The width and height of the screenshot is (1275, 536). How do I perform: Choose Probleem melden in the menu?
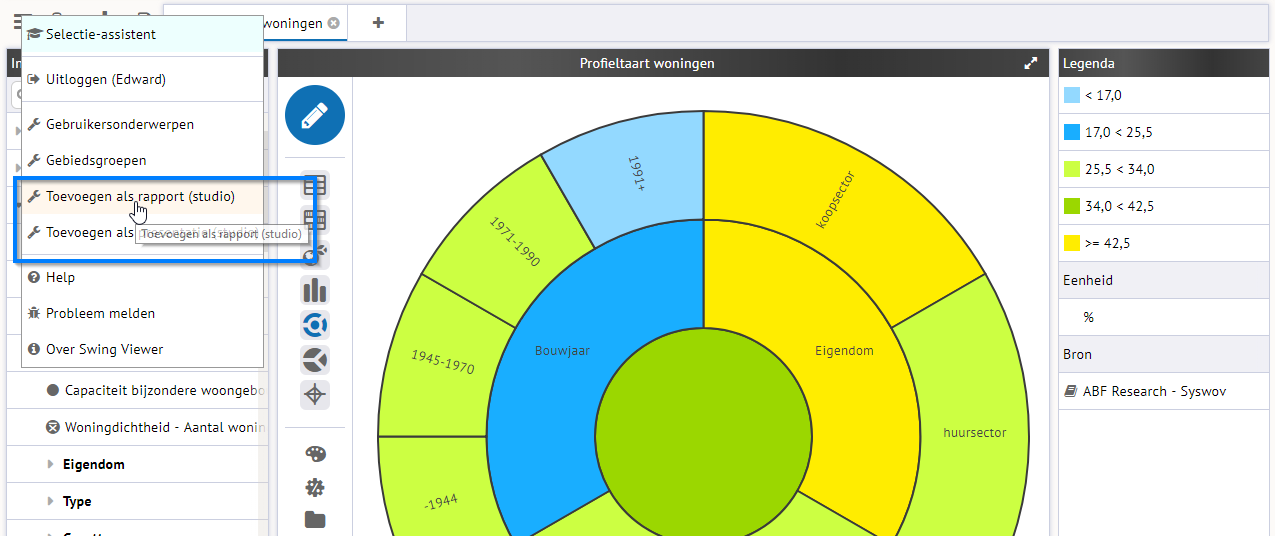point(142,313)
